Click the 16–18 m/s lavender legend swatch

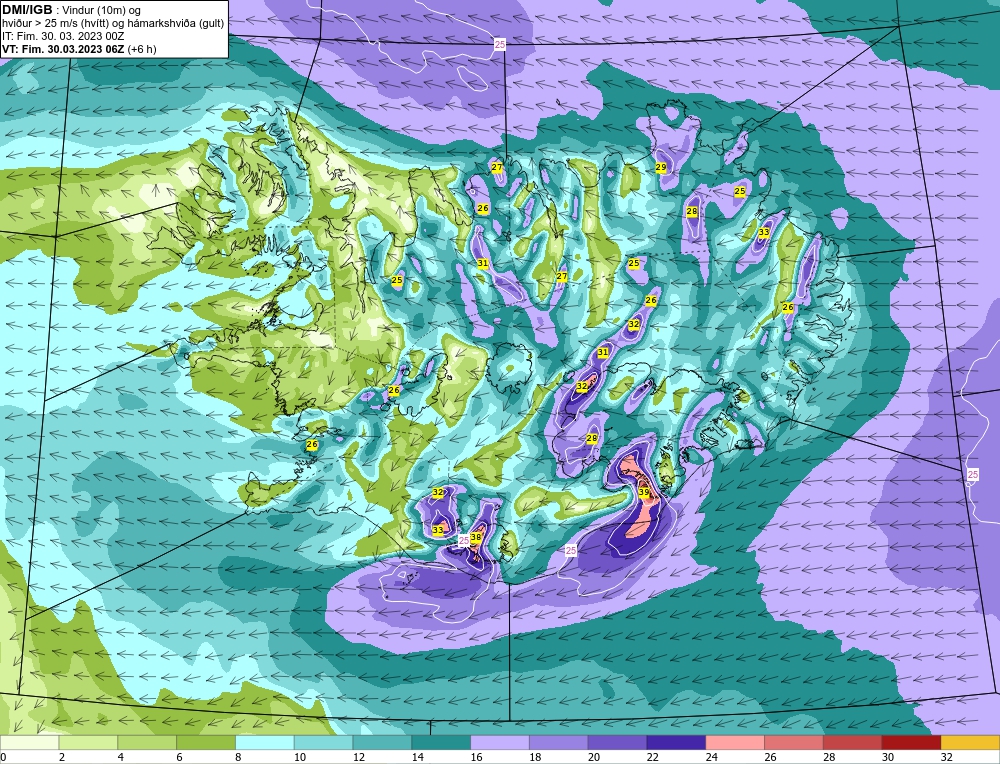click(500, 743)
